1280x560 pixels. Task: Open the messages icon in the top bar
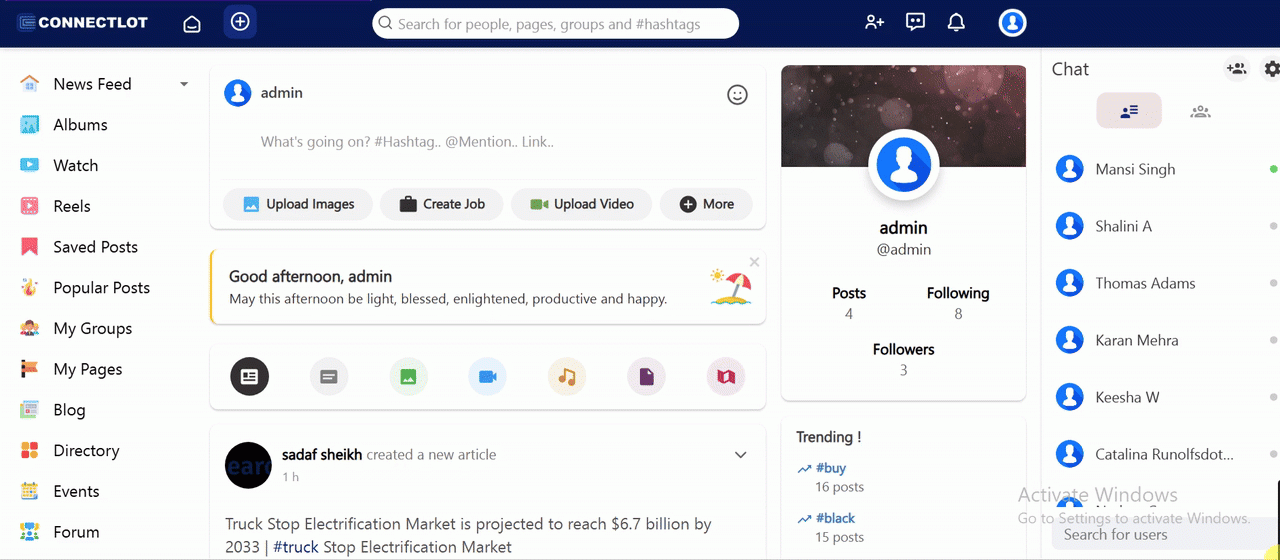[x=915, y=22]
